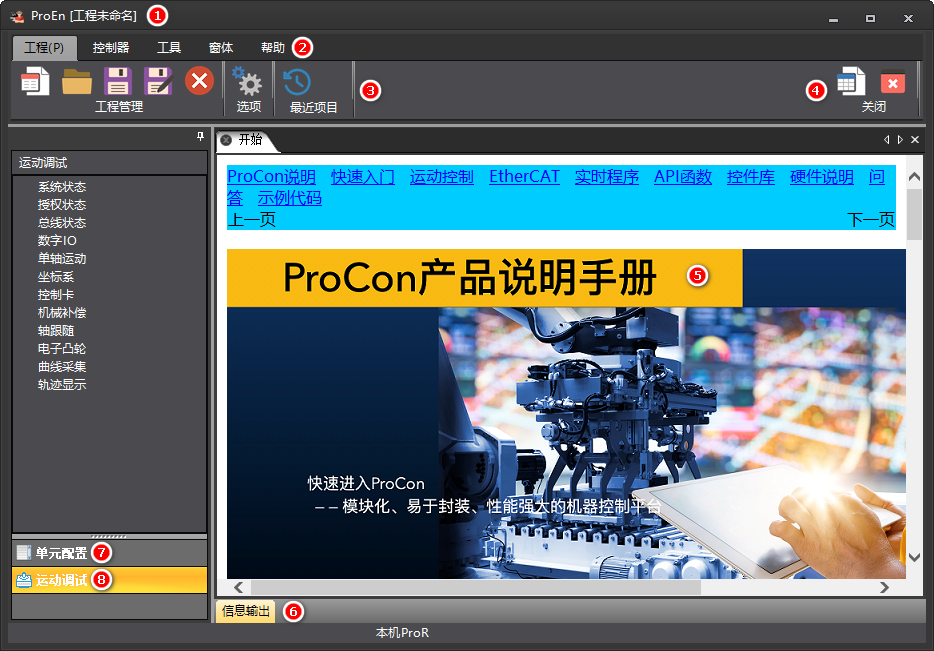Select 系统状态 in the tree

(x=62, y=187)
